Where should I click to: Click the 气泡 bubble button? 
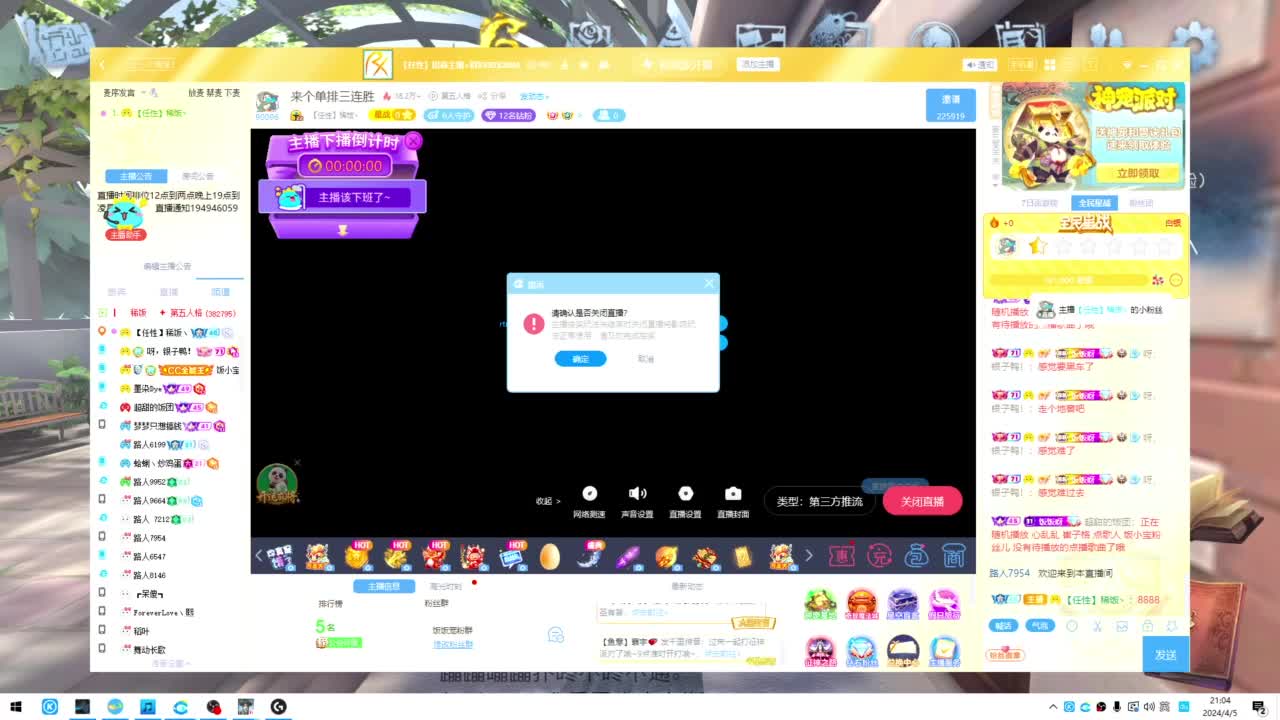[x=1040, y=626]
